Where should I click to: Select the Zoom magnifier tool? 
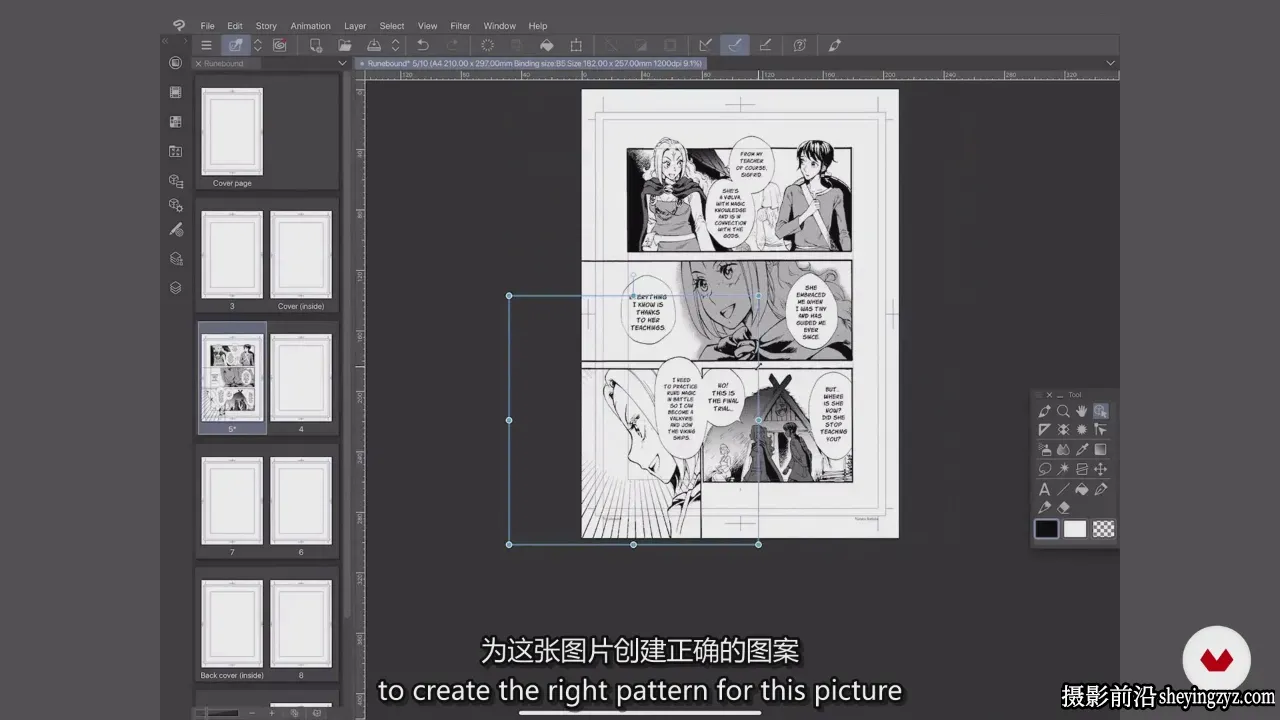[x=1063, y=411]
